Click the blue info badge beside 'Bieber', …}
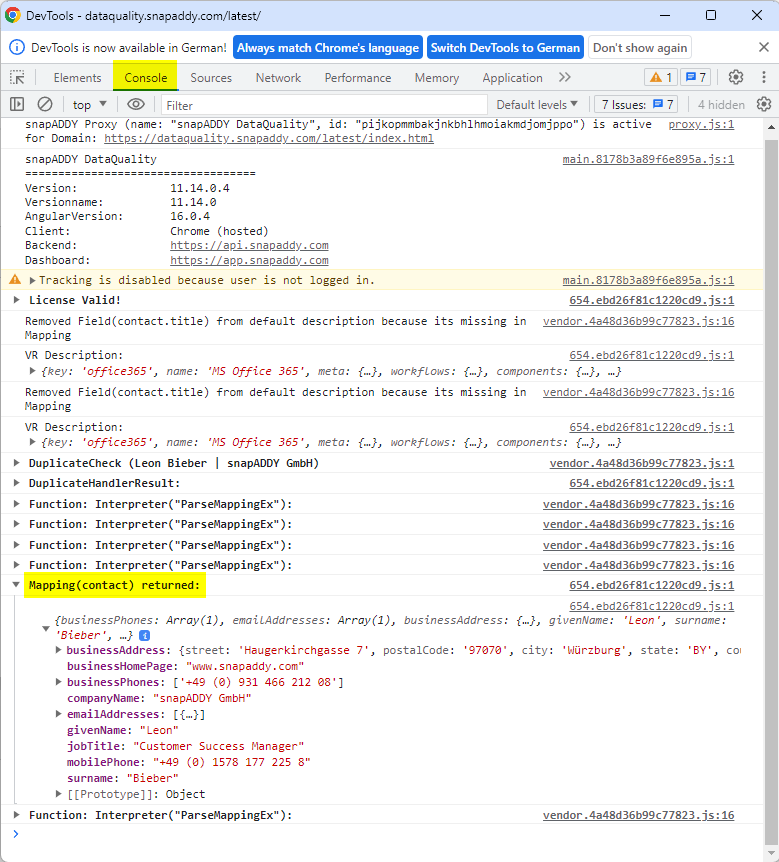Screen dimensions: 779x862 [x=145, y=636]
